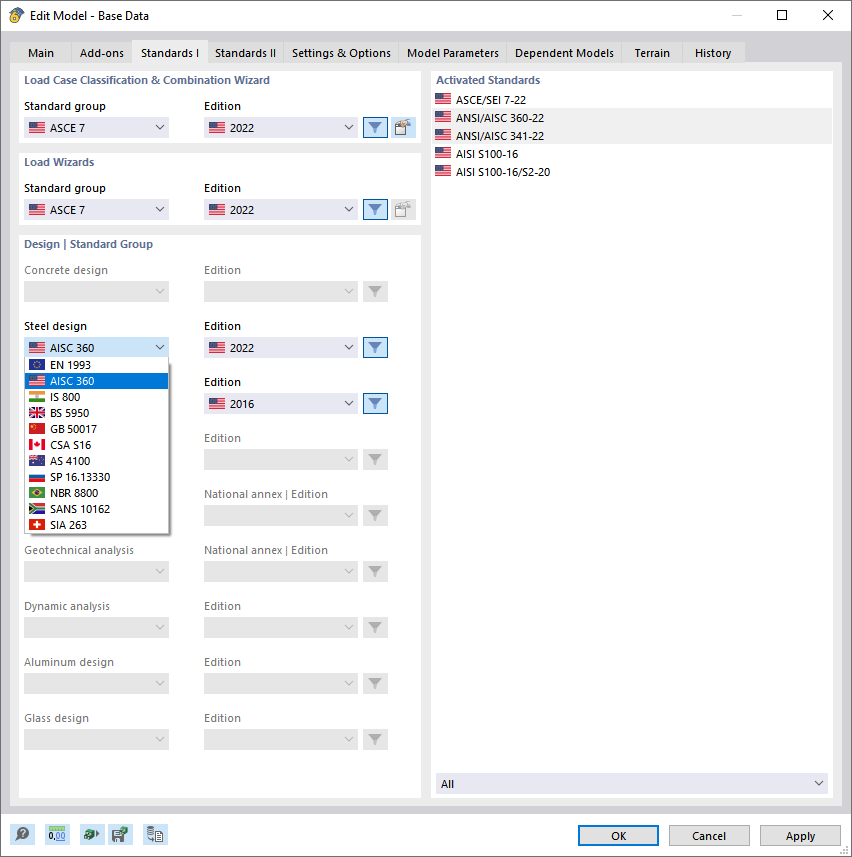Viewport: 852px width, 857px height.
Task: Confirm with the OK button
Action: 619,836
